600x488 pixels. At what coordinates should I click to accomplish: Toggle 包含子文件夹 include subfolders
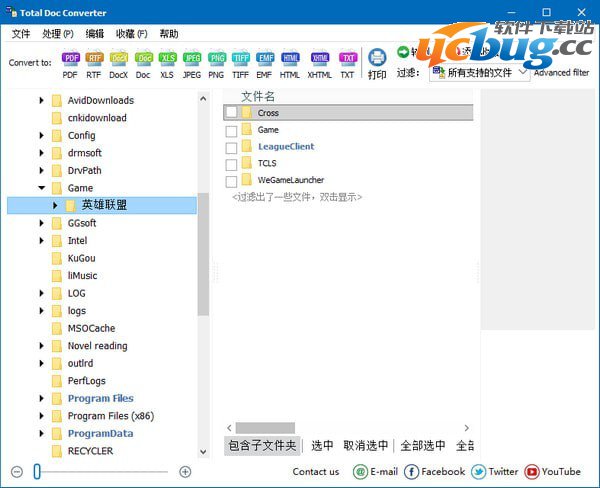262,446
